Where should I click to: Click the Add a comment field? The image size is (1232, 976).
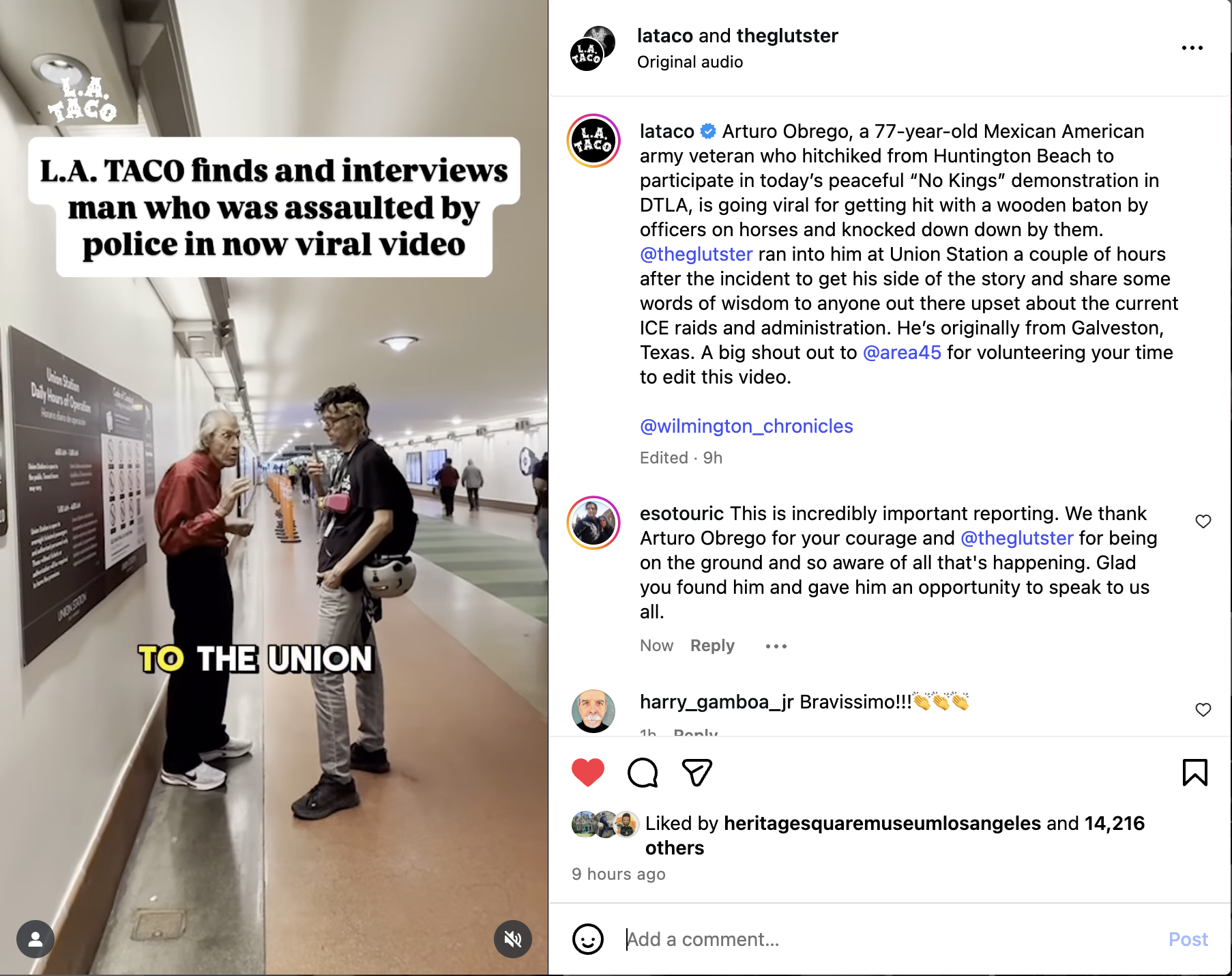click(887, 939)
